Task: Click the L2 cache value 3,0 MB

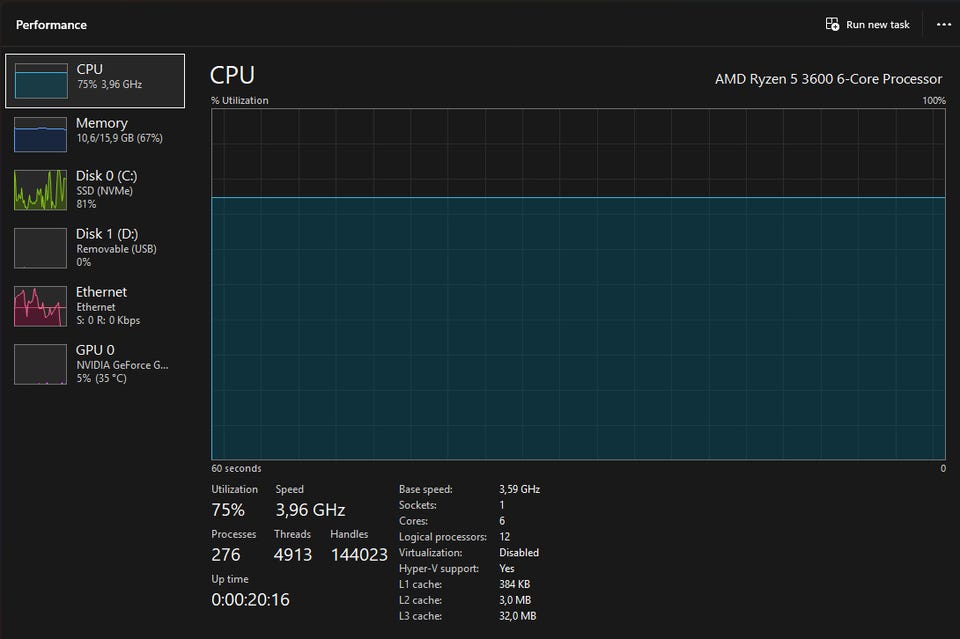Action: 515,600
